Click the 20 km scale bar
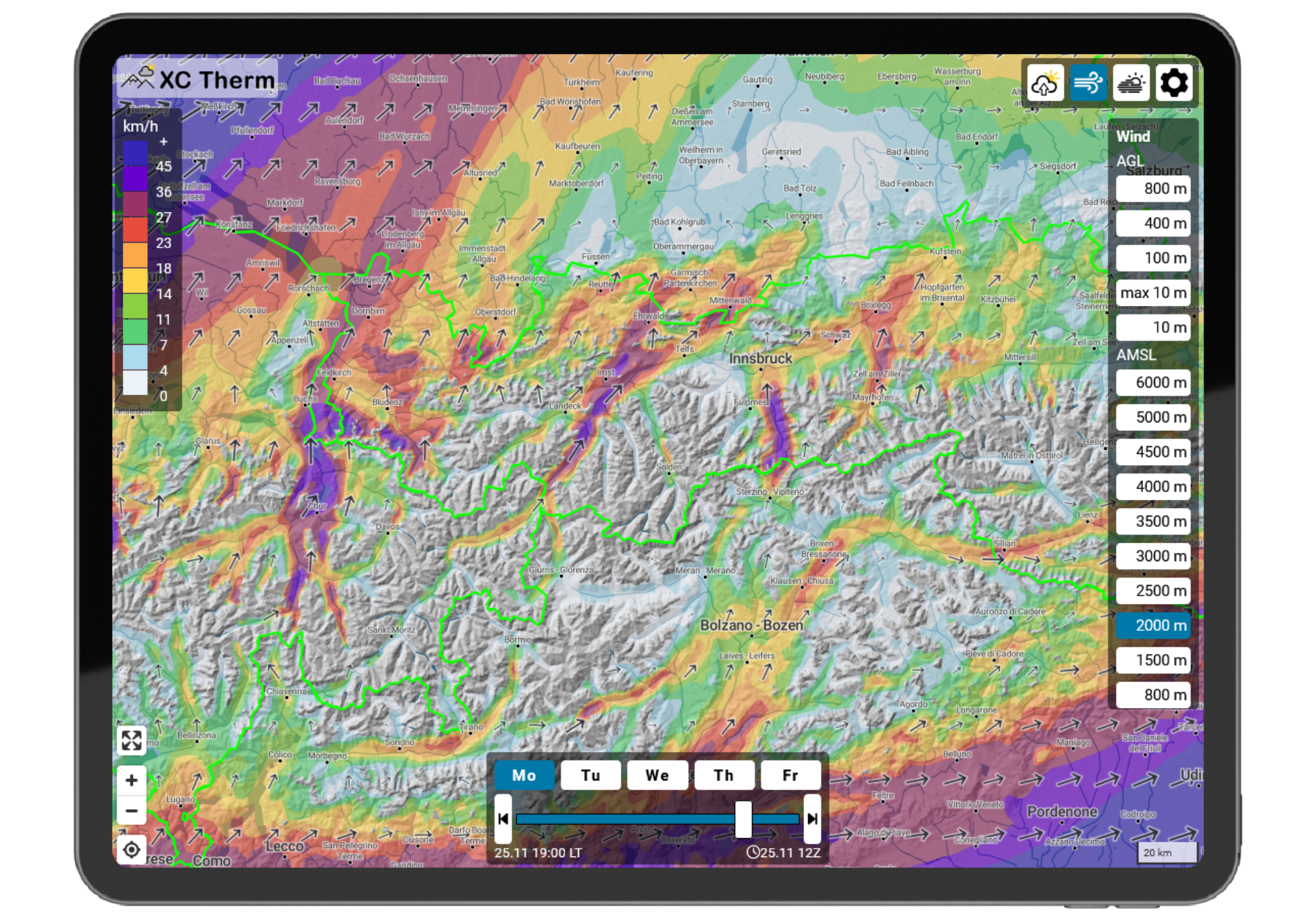 tap(1167, 853)
